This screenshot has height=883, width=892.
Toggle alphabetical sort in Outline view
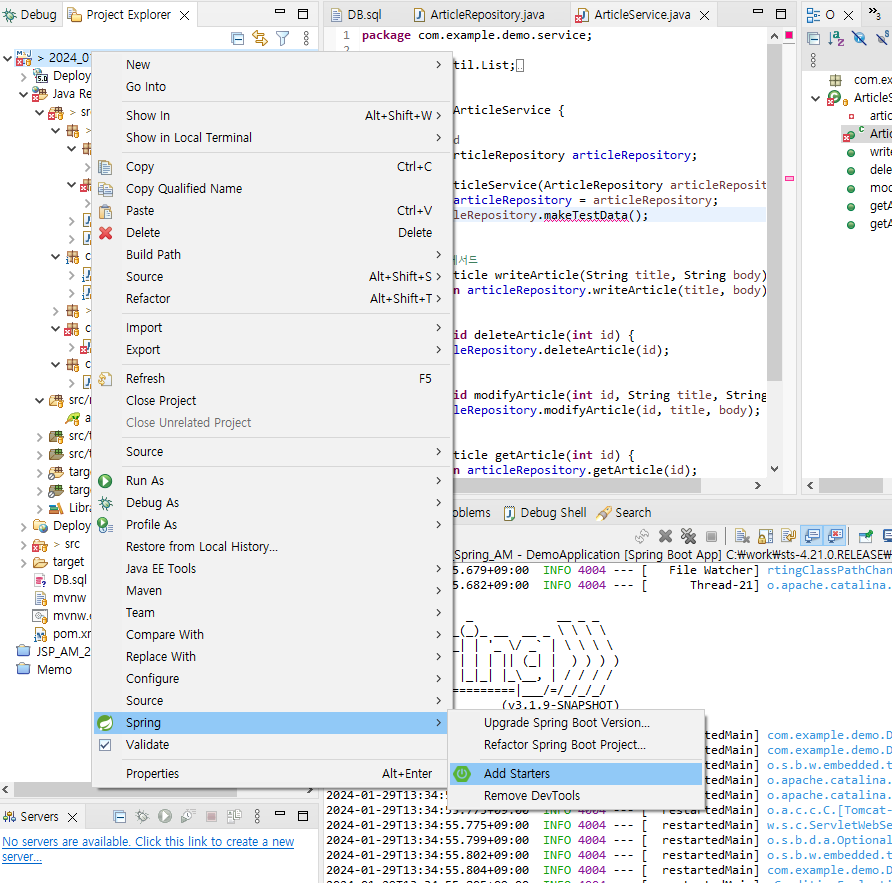(836, 39)
